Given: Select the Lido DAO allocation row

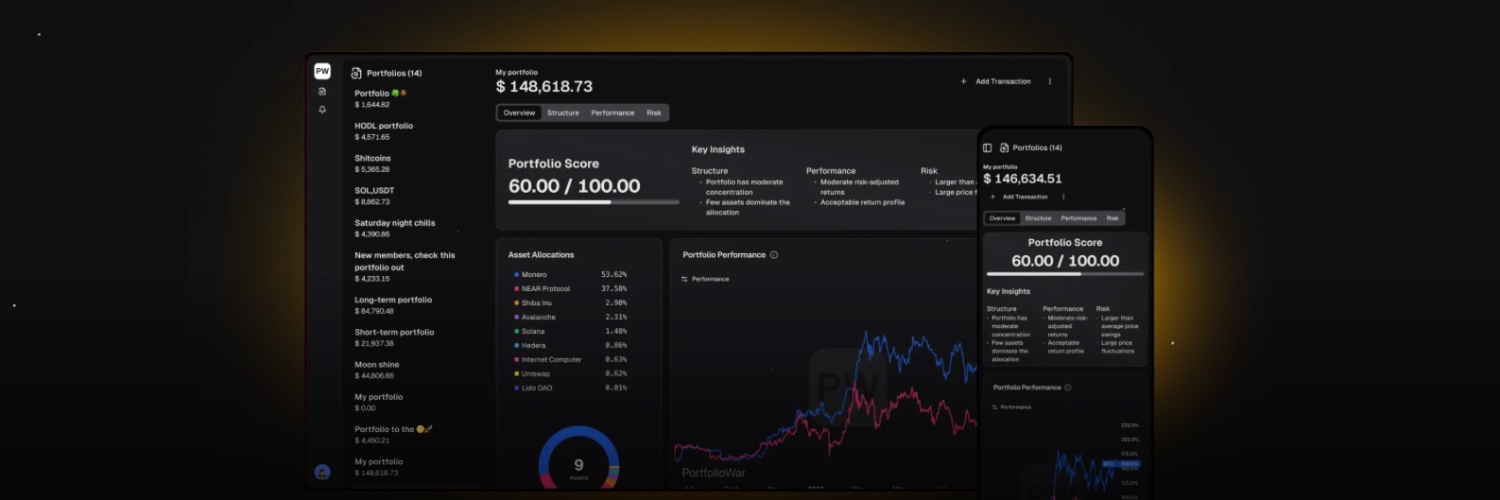Looking at the screenshot, I should 570,387.
